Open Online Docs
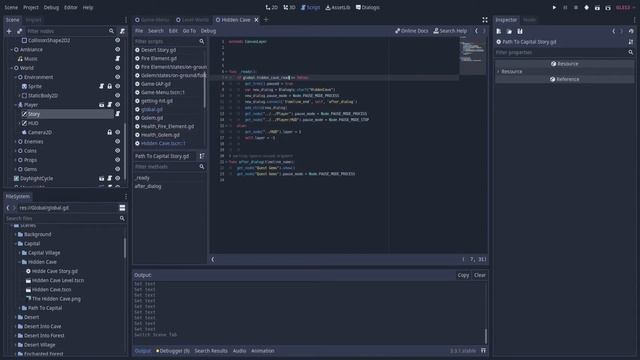The width and height of the screenshot is (640, 360). (411, 31)
